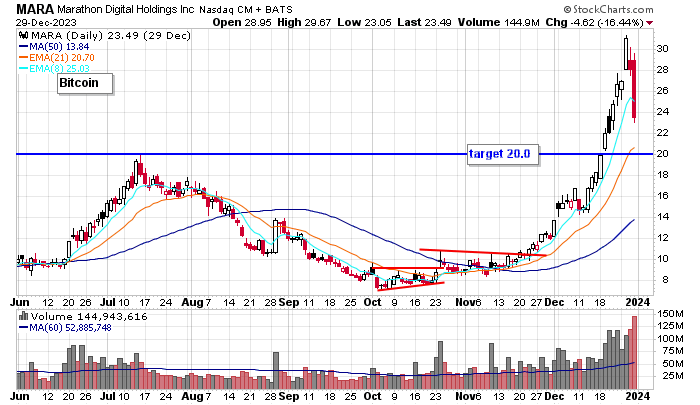Click the MARA ticker symbol title
The image size is (700, 405).
[x=35, y=9]
